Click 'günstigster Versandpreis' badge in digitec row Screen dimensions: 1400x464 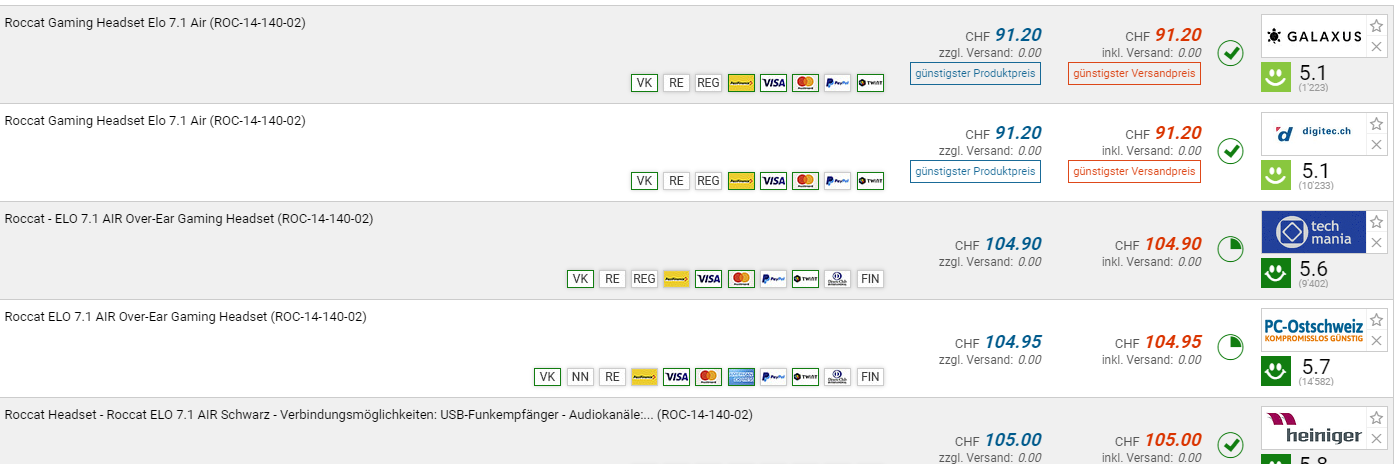[1134, 171]
